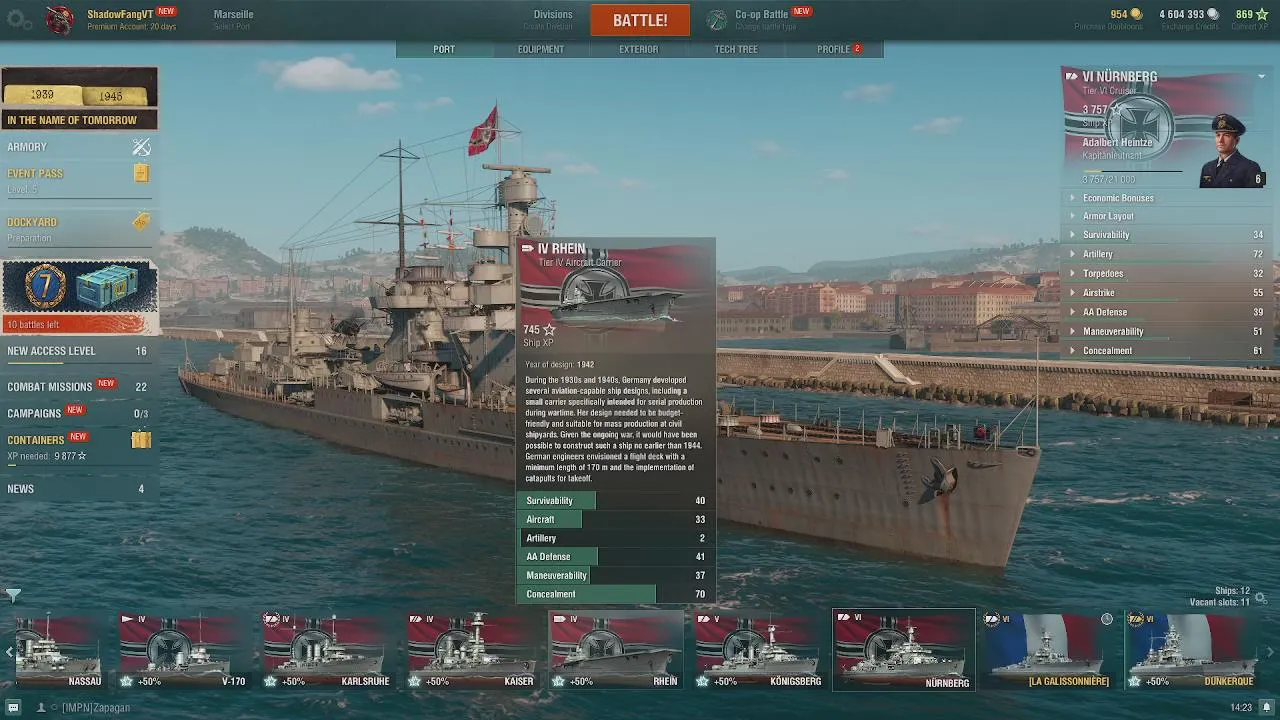Expand Survivability parameters
This screenshot has height=720, width=1280.
point(1168,235)
